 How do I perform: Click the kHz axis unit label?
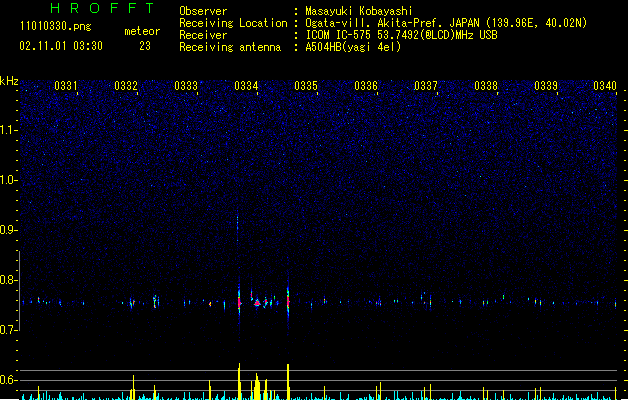[x=9, y=81]
